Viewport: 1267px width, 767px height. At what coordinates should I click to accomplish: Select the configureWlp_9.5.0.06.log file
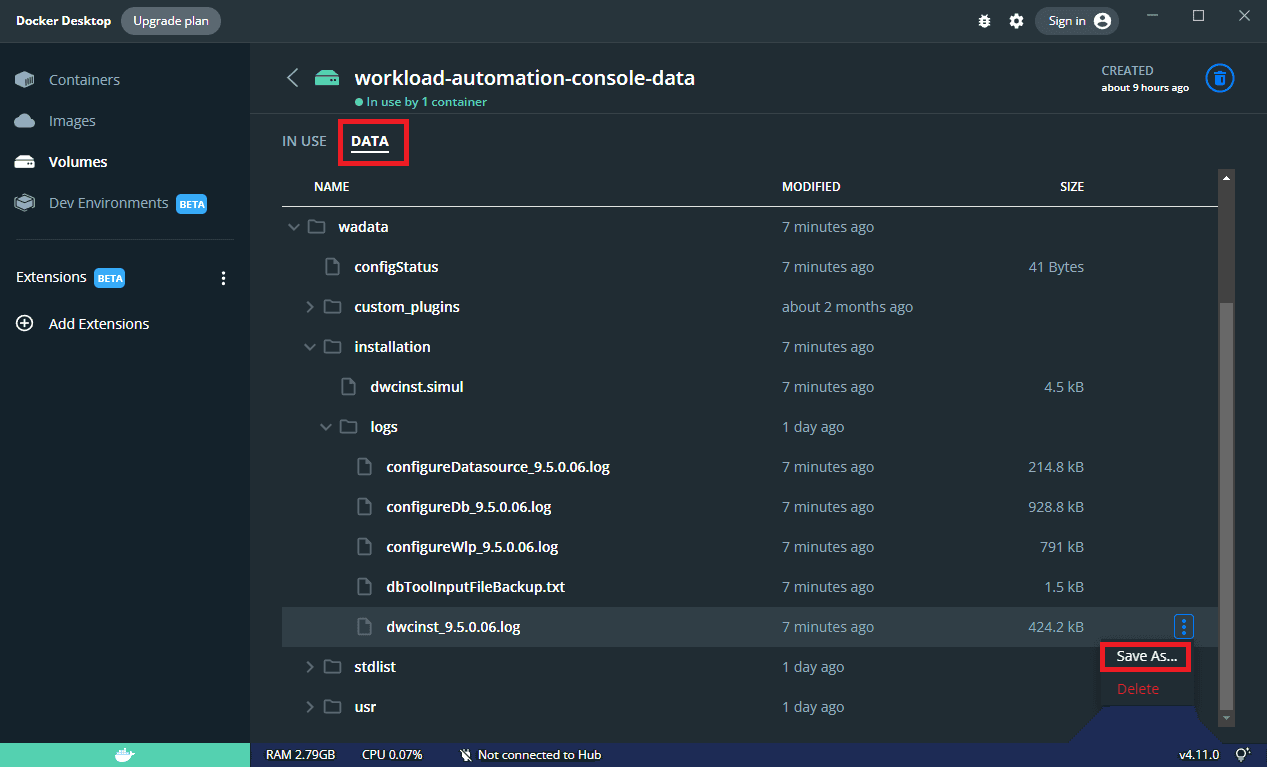pos(472,547)
